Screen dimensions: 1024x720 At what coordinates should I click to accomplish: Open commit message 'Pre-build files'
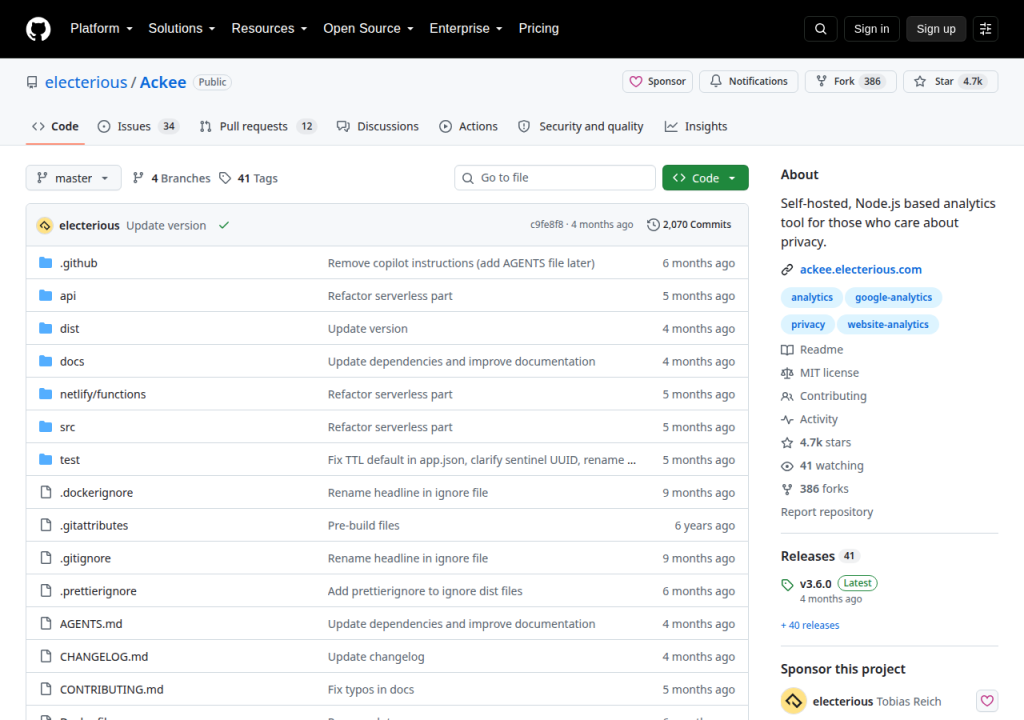pyautogui.click(x=363, y=525)
